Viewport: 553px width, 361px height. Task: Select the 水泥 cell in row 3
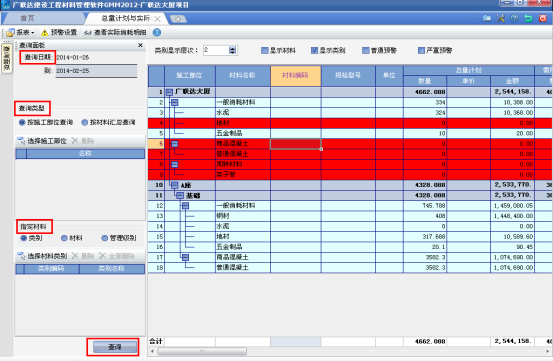243,112
